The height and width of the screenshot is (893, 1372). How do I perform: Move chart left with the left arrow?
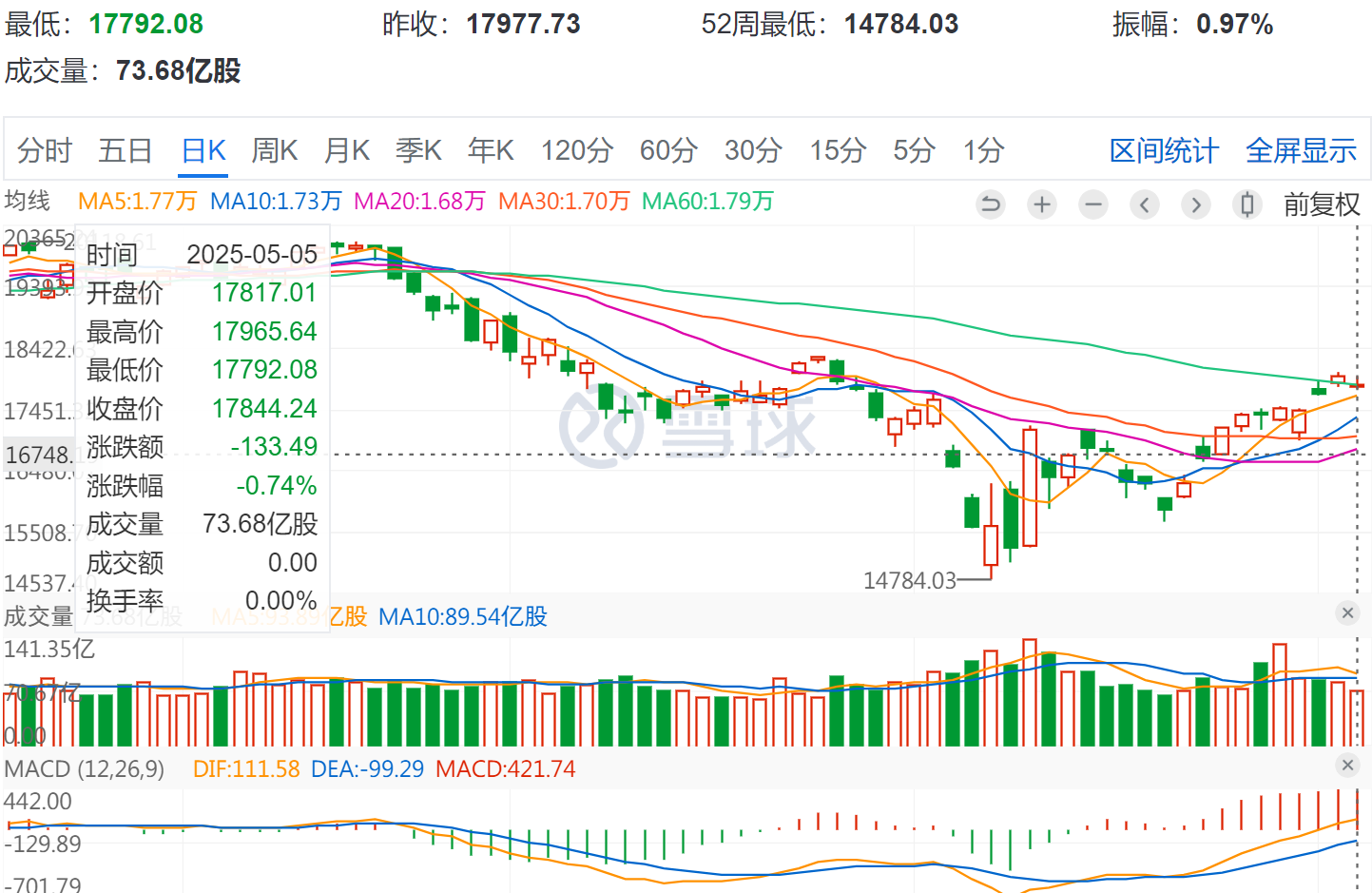1145,204
